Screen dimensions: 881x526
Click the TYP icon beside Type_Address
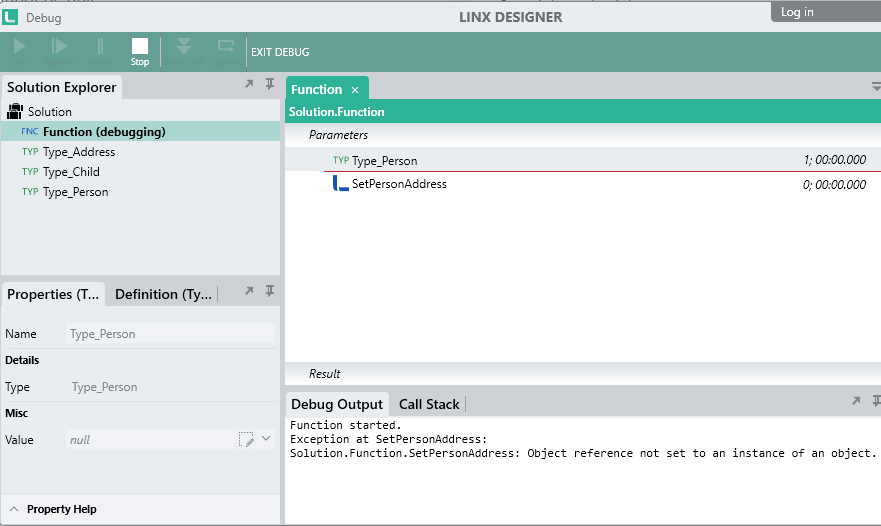pyautogui.click(x=30, y=152)
